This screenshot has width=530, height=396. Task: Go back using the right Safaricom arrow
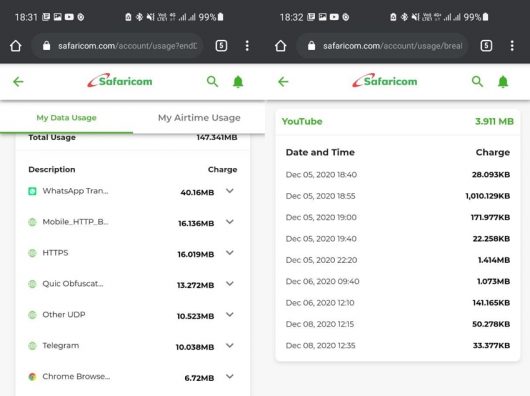283,81
